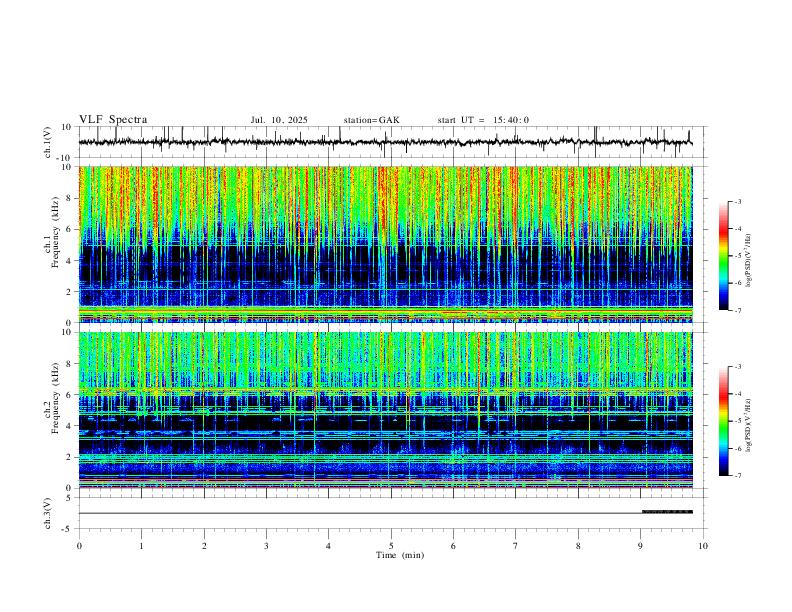Click time axis tick label "1"

[x=141, y=546]
